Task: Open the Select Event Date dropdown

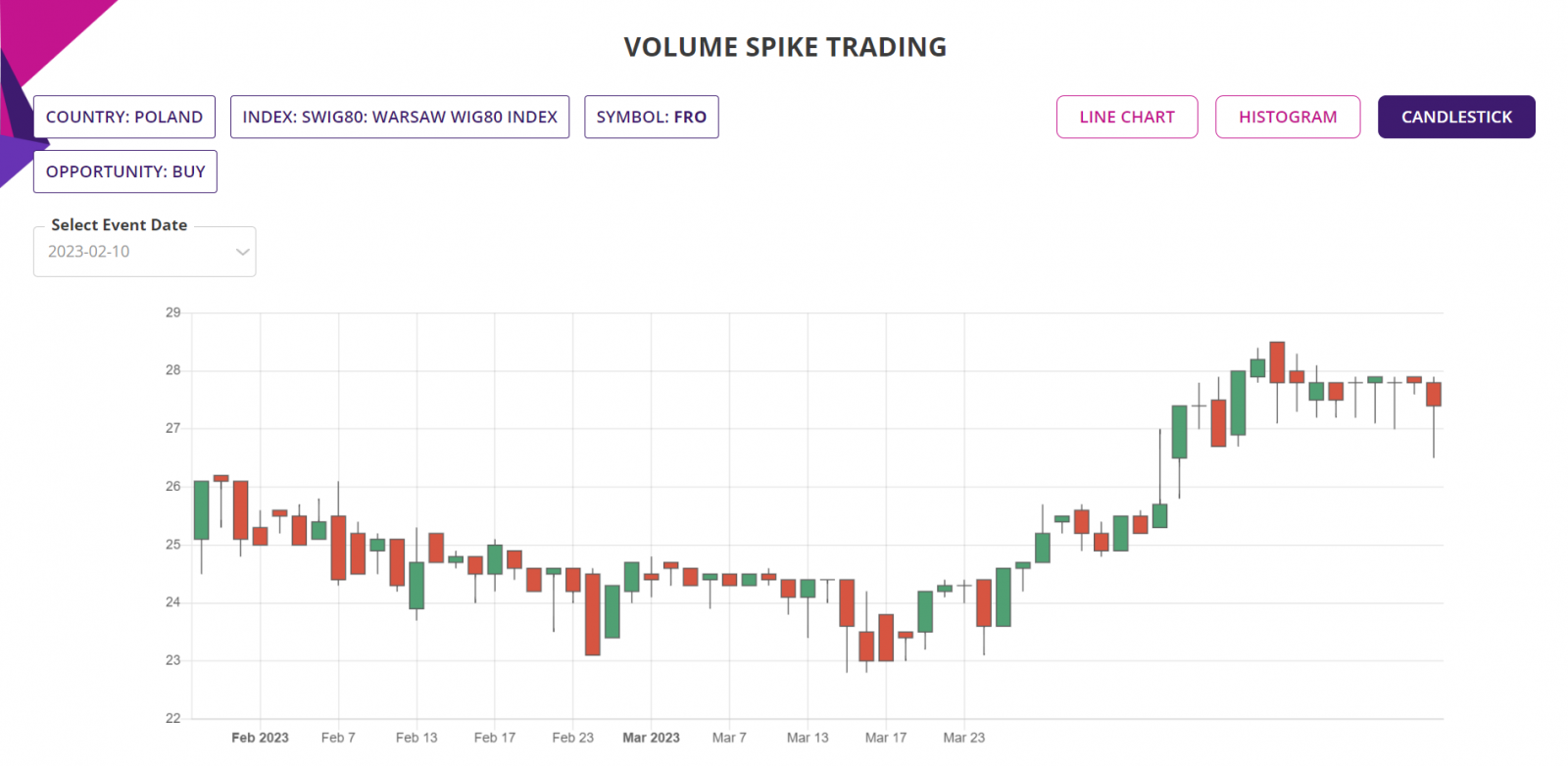Action: click(145, 252)
